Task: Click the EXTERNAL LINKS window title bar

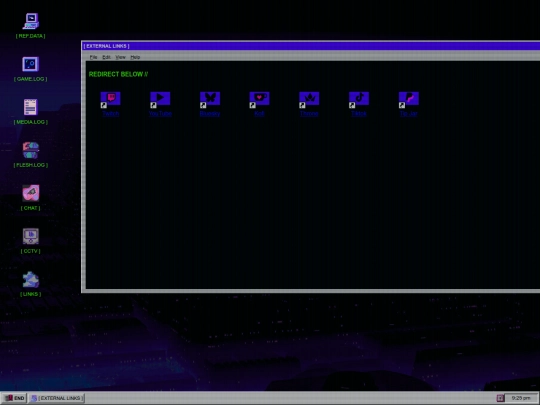Action: [x=311, y=46]
